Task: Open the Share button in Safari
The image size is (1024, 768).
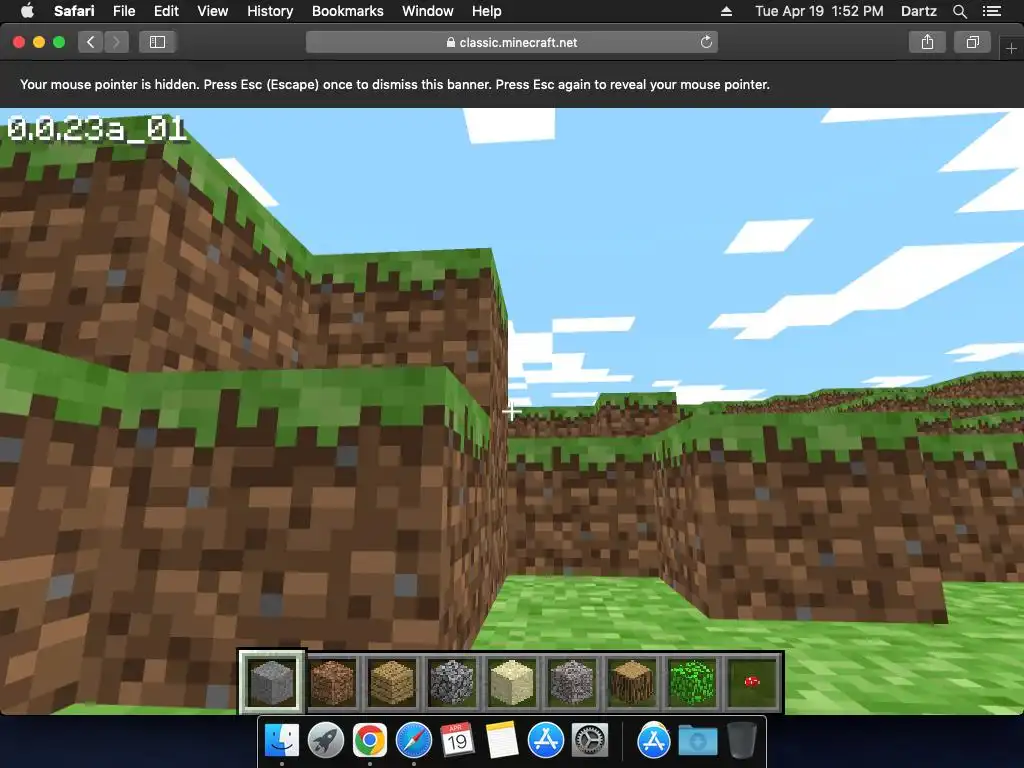Action: pos(927,42)
